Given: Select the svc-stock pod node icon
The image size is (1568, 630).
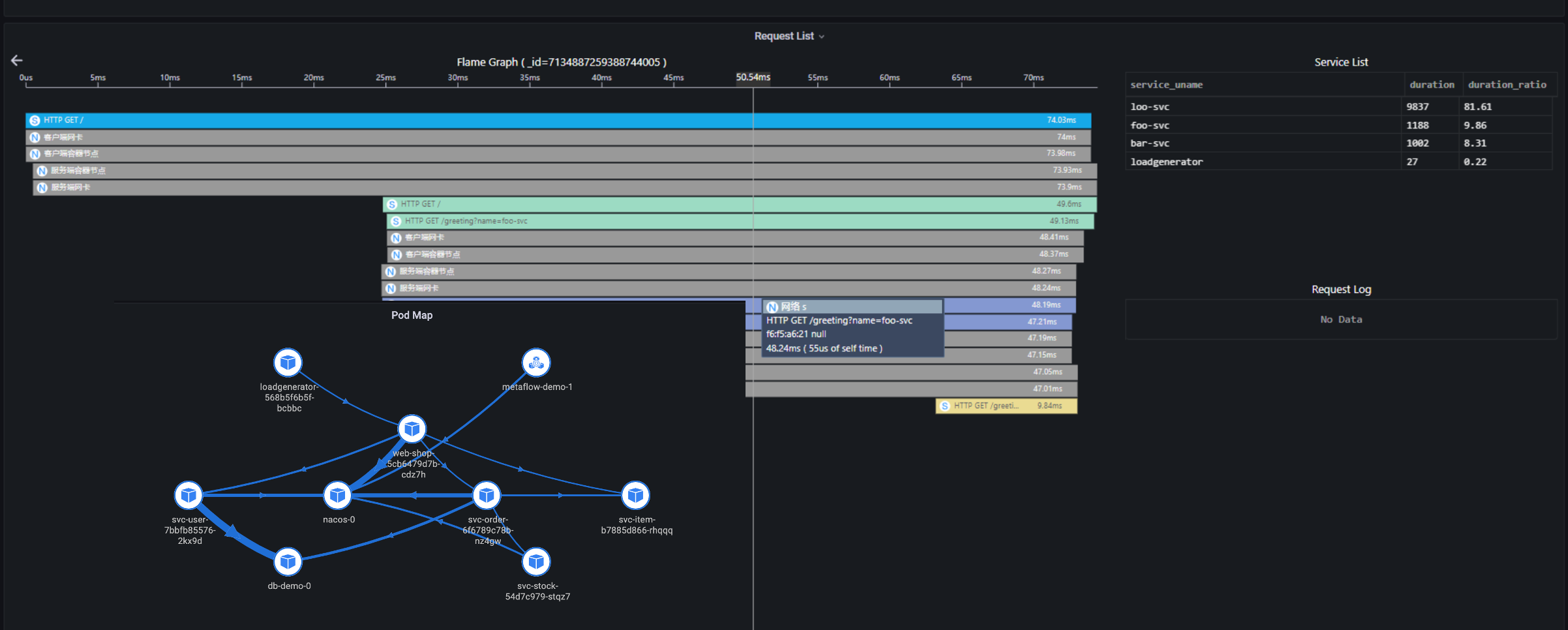Looking at the screenshot, I should pyautogui.click(x=536, y=562).
